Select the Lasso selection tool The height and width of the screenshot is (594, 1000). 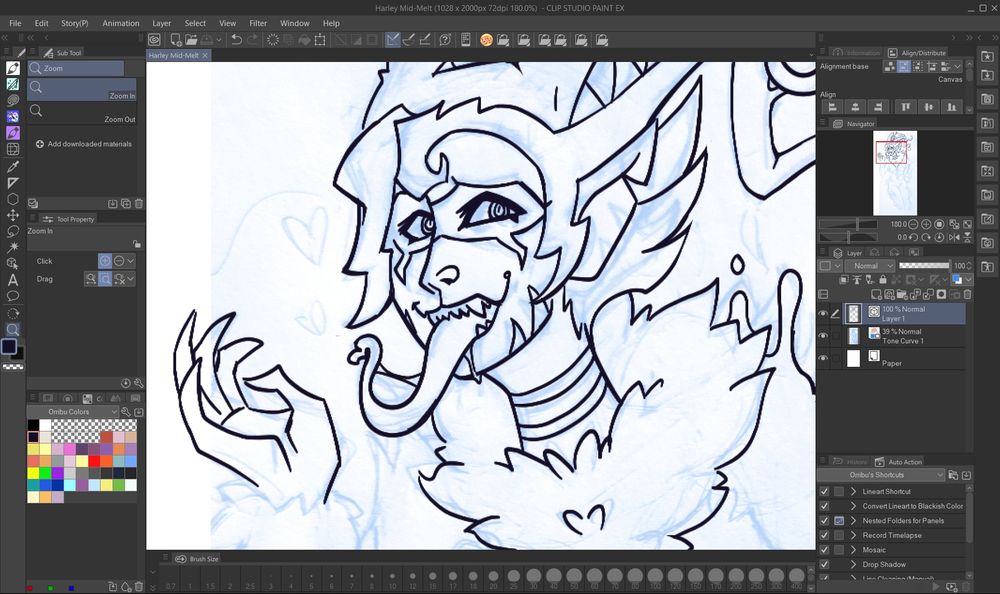(13, 231)
